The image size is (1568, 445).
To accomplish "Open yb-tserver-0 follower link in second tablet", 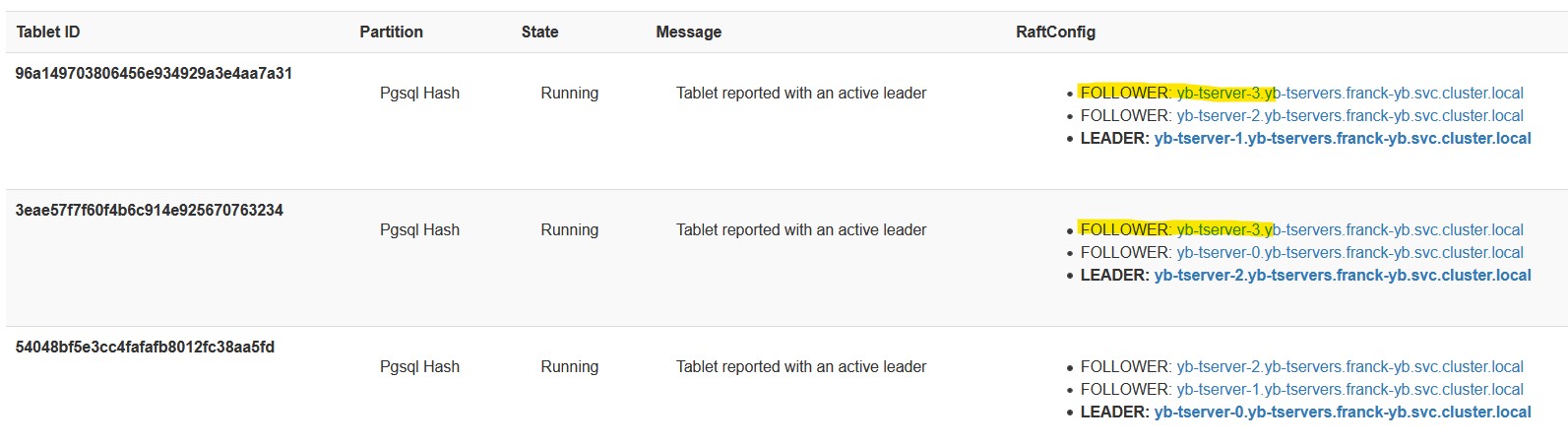I will [x=1349, y=252].
